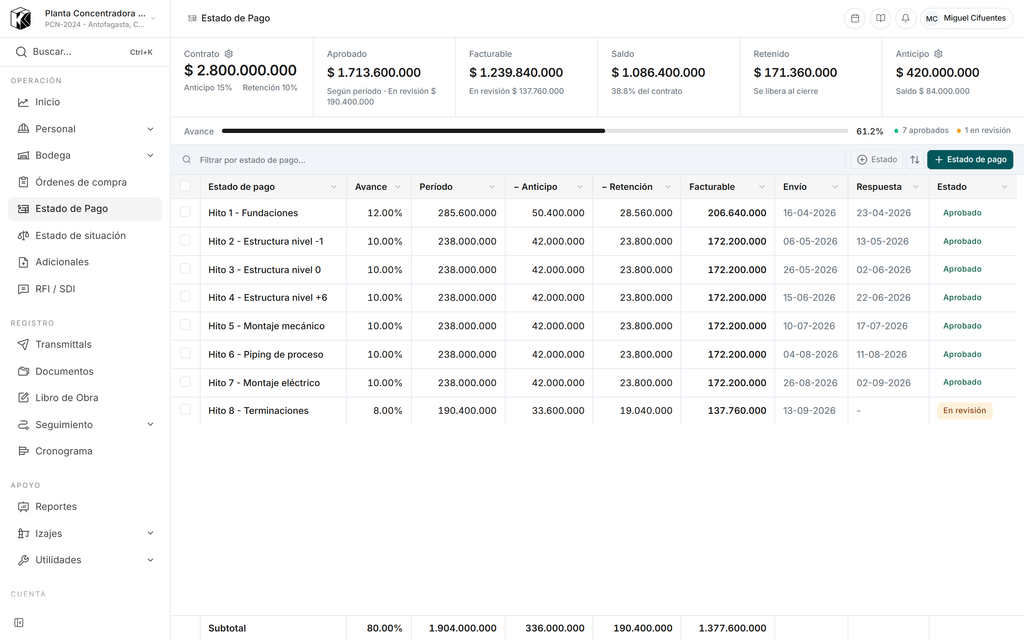The image size is (1024, 640).
Task: Open the book documentation icon
Action: coord(880,18)
